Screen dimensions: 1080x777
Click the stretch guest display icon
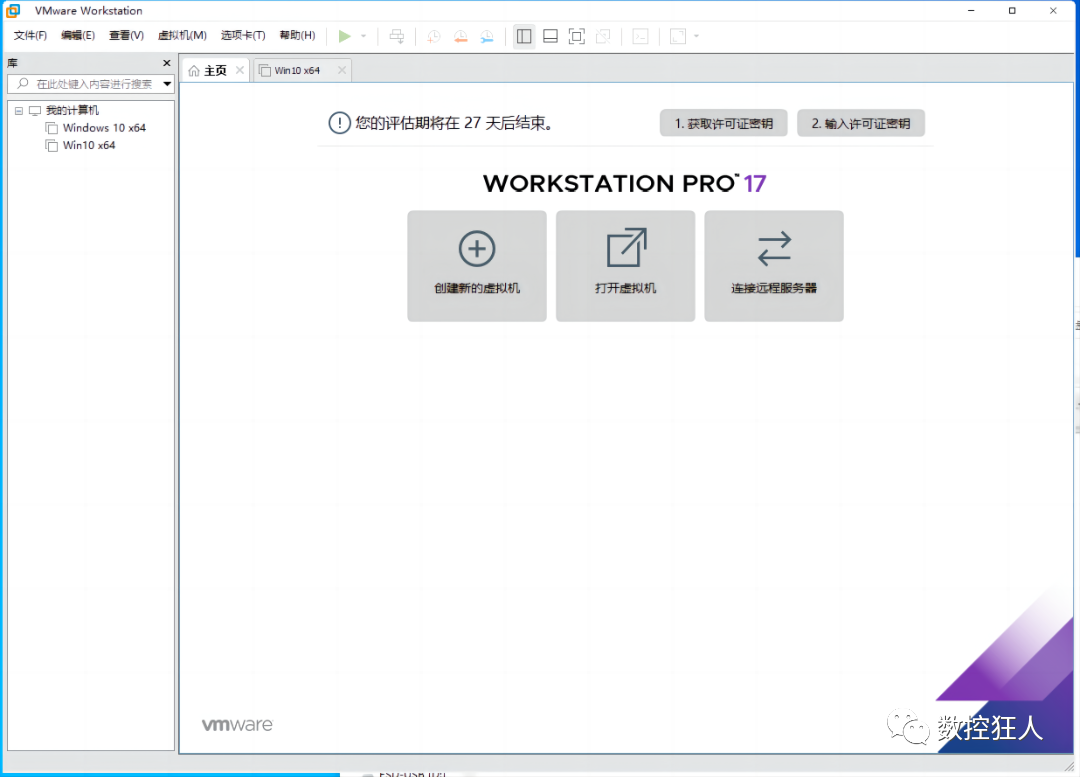[678, 37]
